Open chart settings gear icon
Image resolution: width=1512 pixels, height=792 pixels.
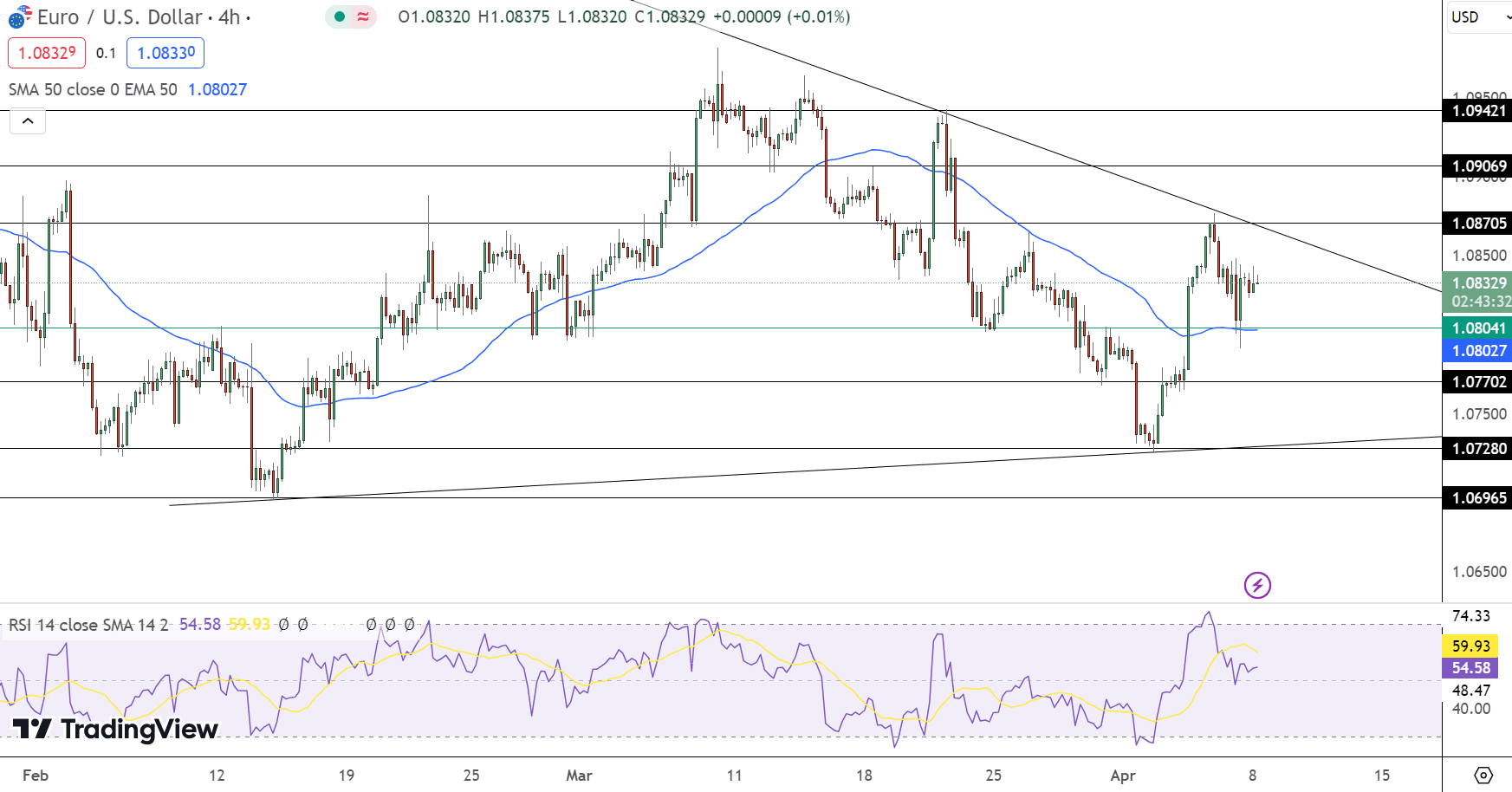(x=1483, y=775)
